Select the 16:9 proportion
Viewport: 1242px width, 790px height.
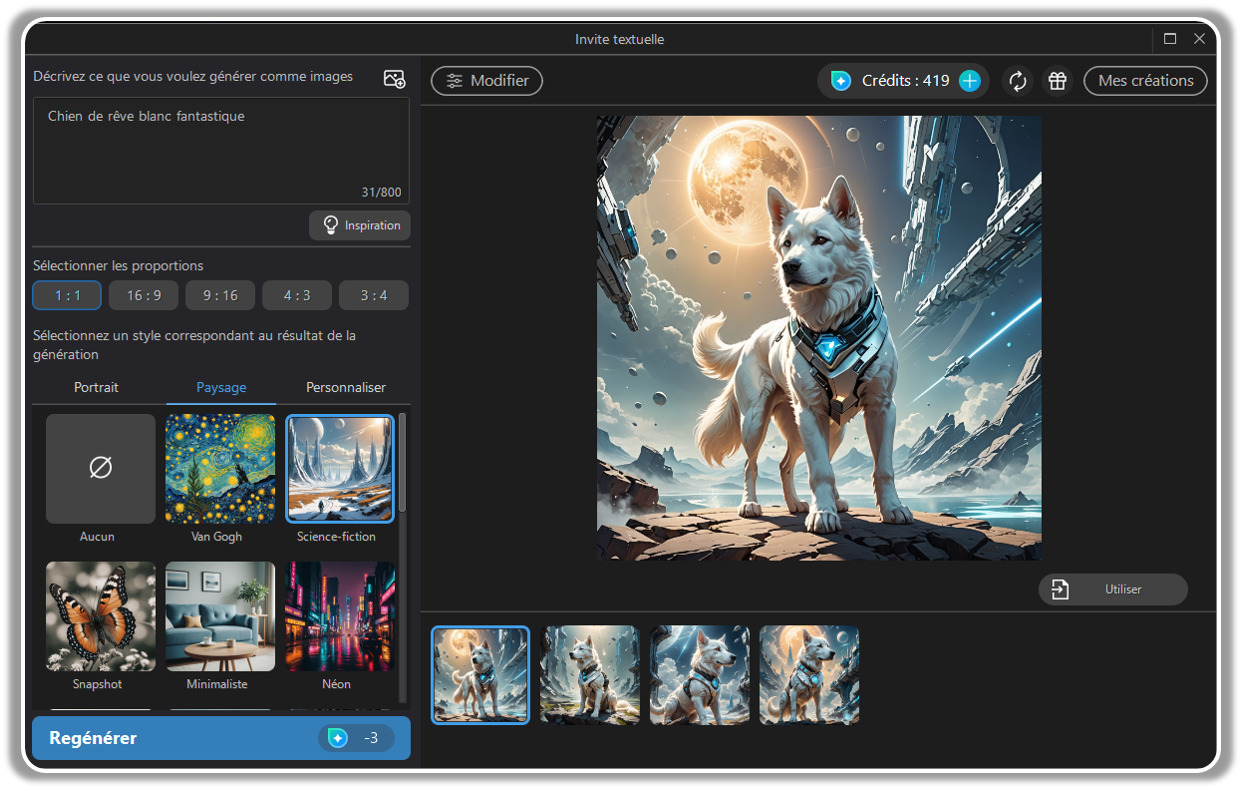coord(144,295)
